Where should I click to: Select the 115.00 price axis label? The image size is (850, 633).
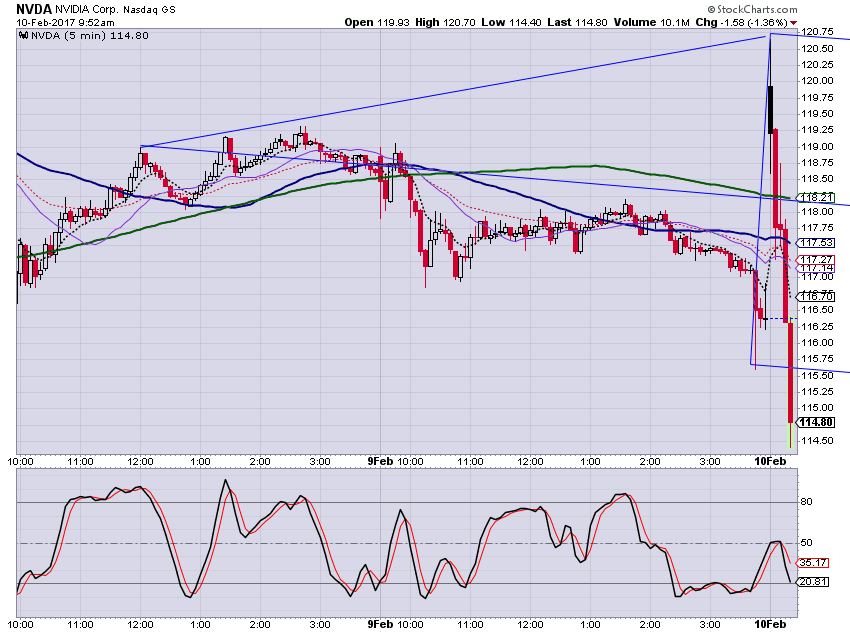[817, 408]
